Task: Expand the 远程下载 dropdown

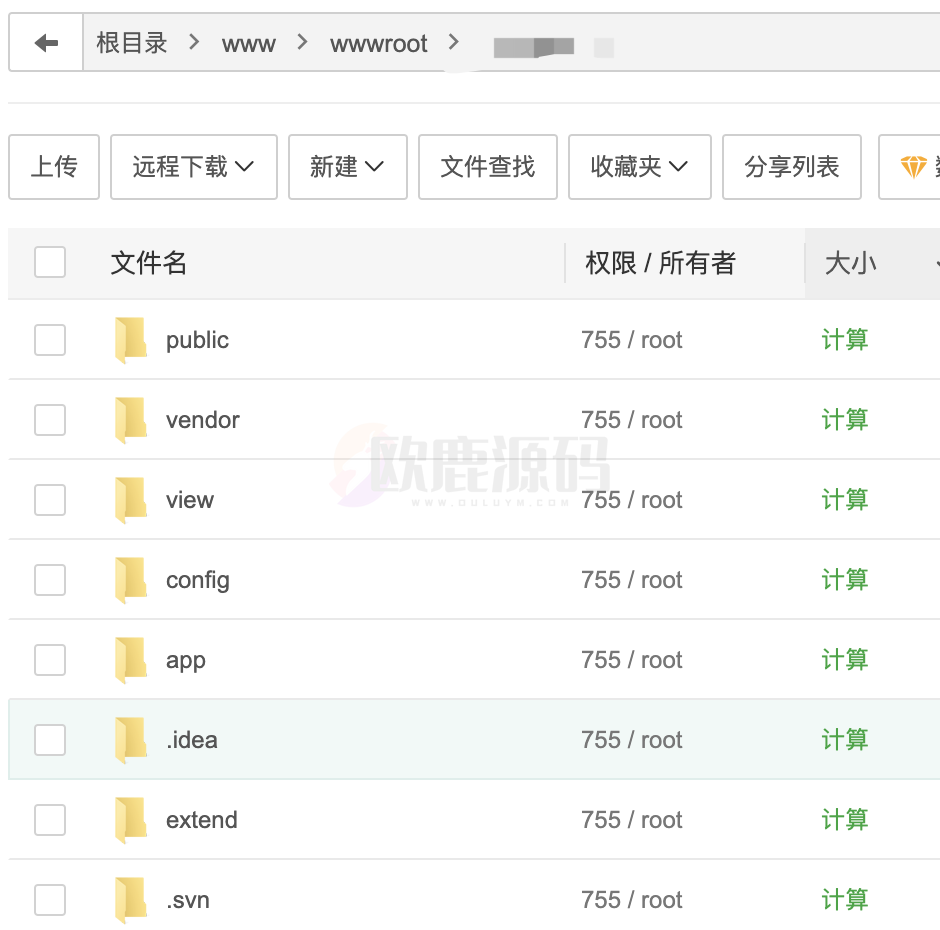Action: 192,167
